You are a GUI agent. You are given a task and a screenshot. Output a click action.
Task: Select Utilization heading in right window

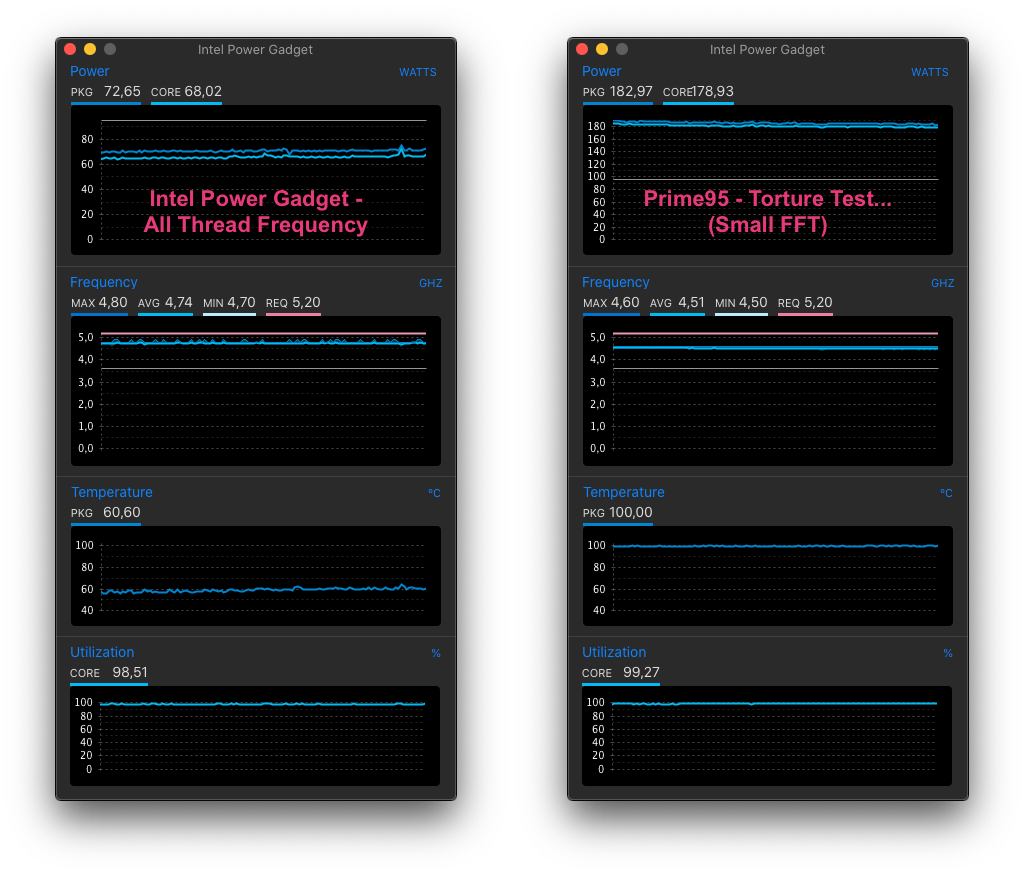click(x=614, y=652)
